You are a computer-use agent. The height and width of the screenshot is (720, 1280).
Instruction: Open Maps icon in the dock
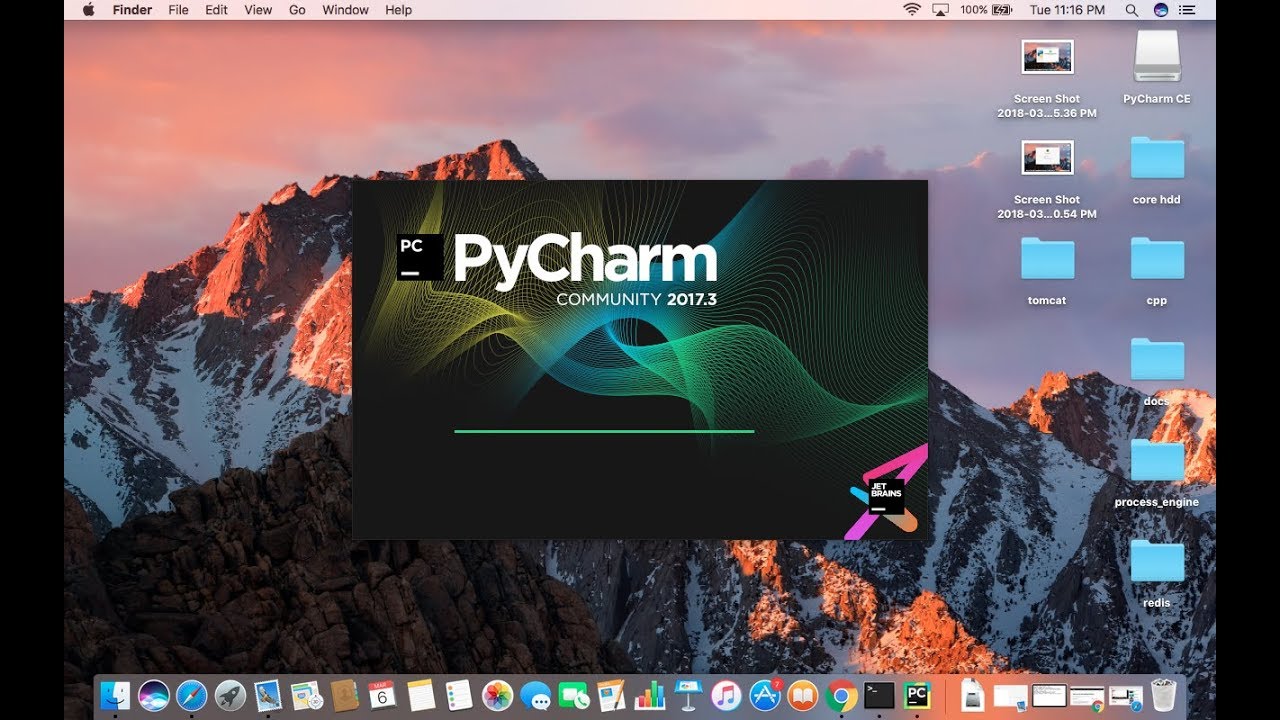point(305,695)
